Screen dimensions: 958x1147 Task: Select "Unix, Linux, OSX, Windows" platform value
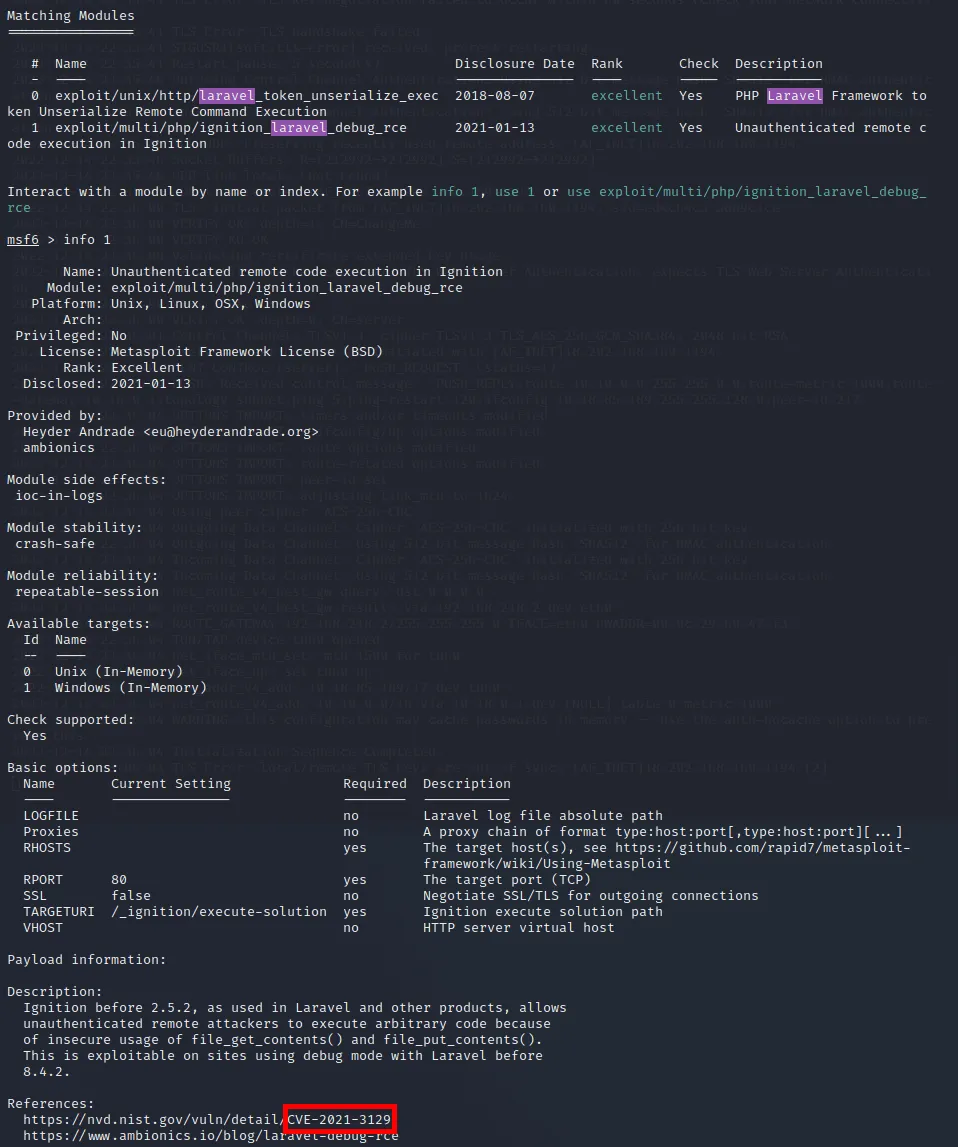tap(211, 304)
